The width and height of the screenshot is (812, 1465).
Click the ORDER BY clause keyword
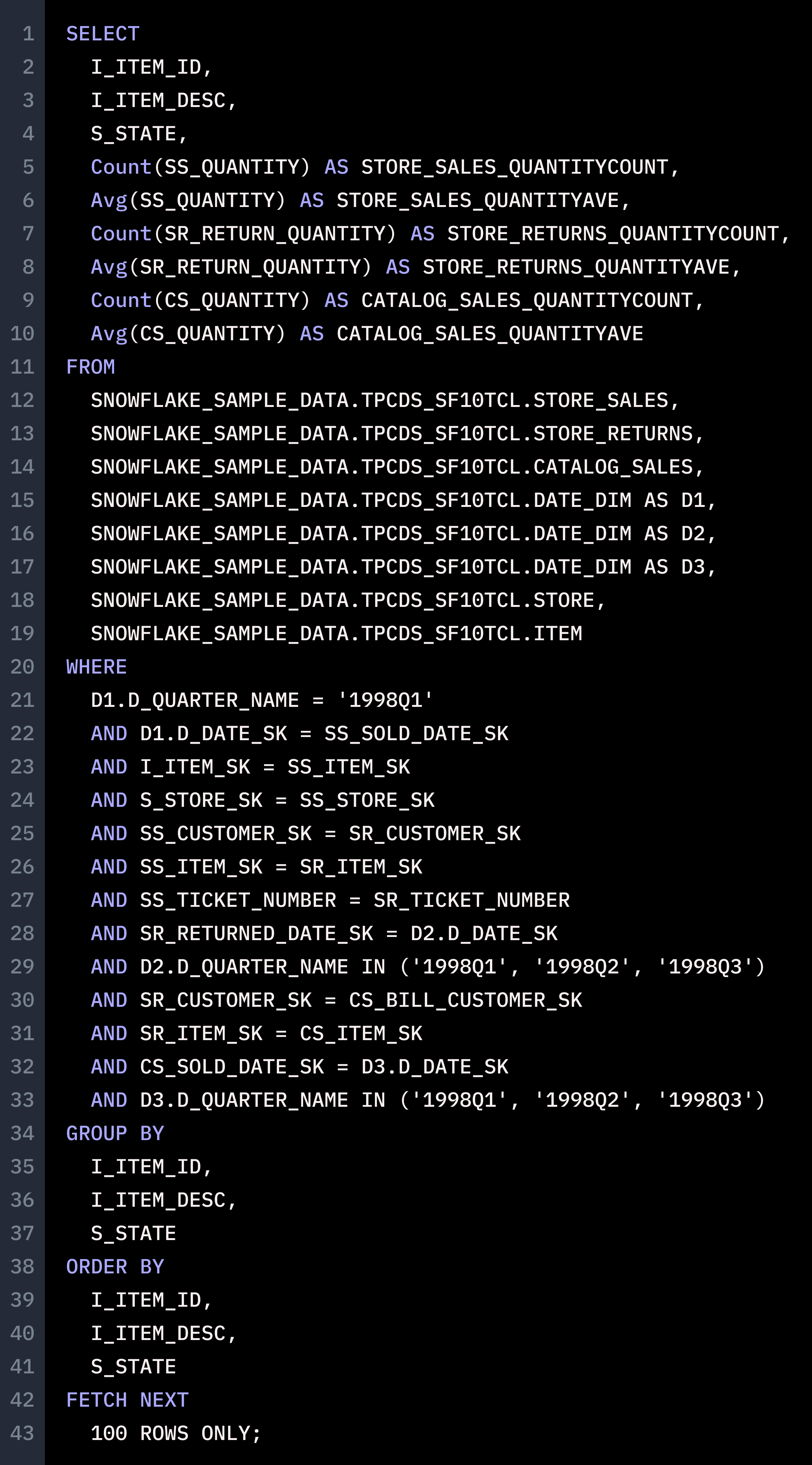115,1267
